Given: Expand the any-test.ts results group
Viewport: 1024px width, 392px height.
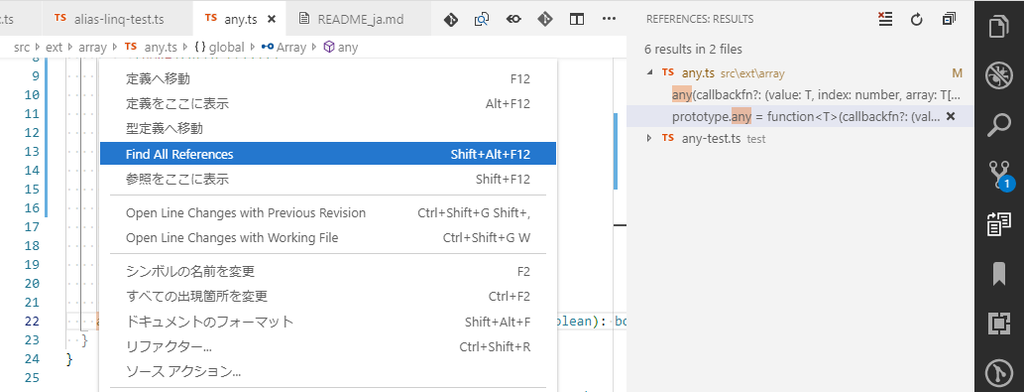Looking at the screenshot, I should click(x=649, y=138).
